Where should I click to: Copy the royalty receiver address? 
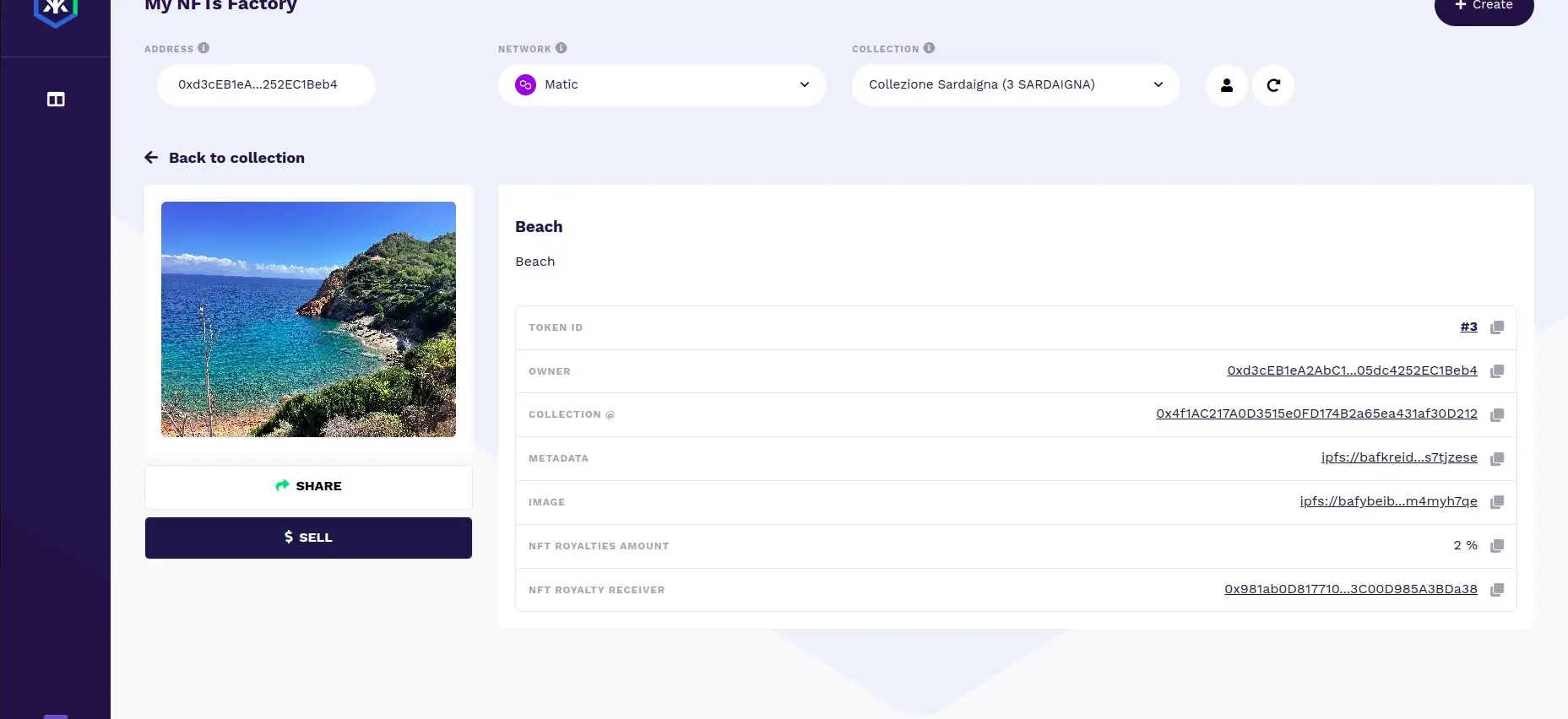pyautogui.click(x=1497, y=590)
